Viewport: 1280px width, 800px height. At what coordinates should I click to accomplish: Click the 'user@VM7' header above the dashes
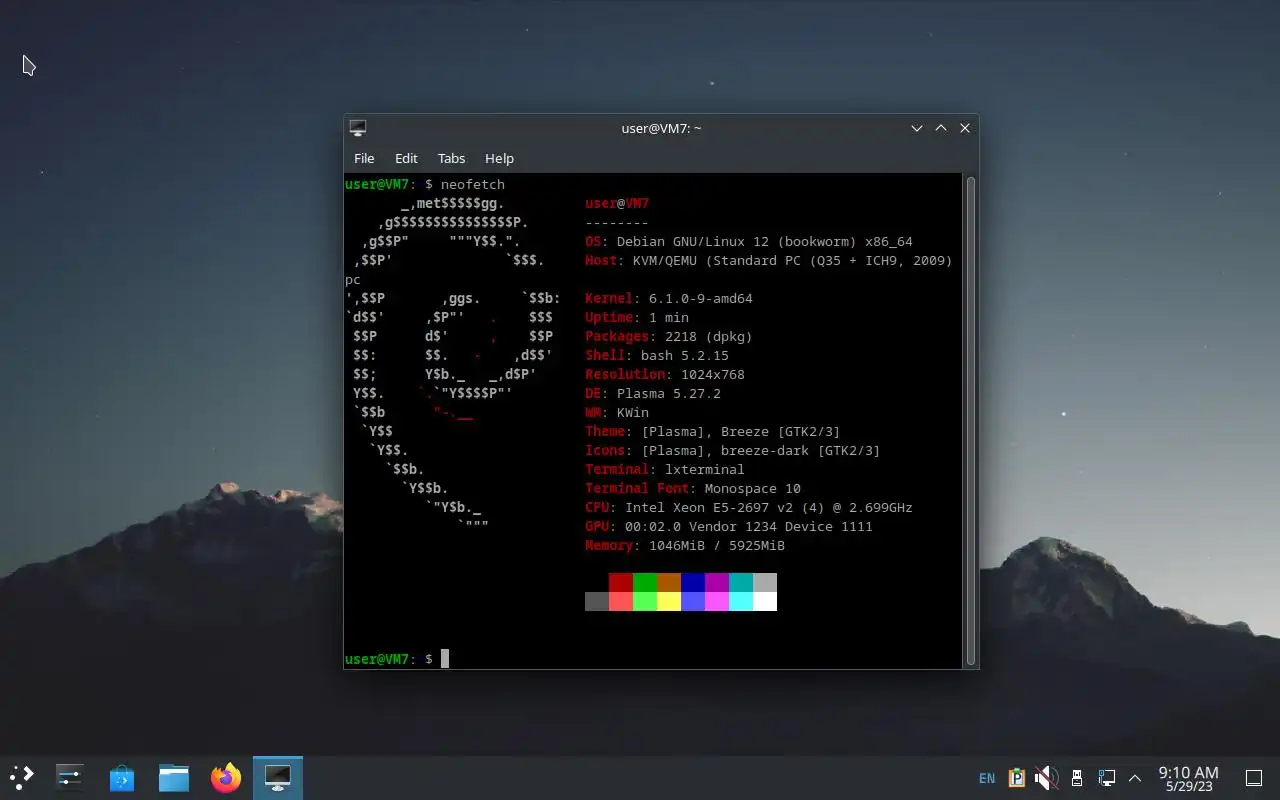click(617, 203)
